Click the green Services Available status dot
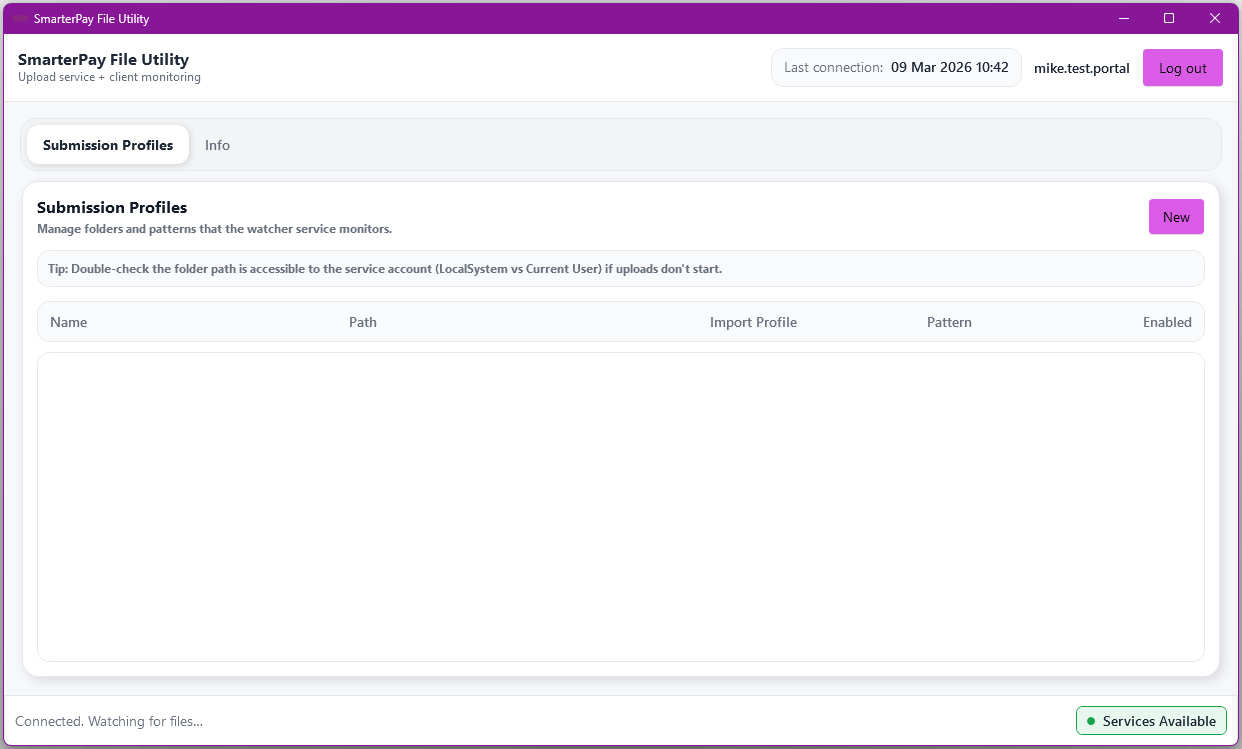The width and height of the screenshot is (1242, 749). (x=1091, y=721)
